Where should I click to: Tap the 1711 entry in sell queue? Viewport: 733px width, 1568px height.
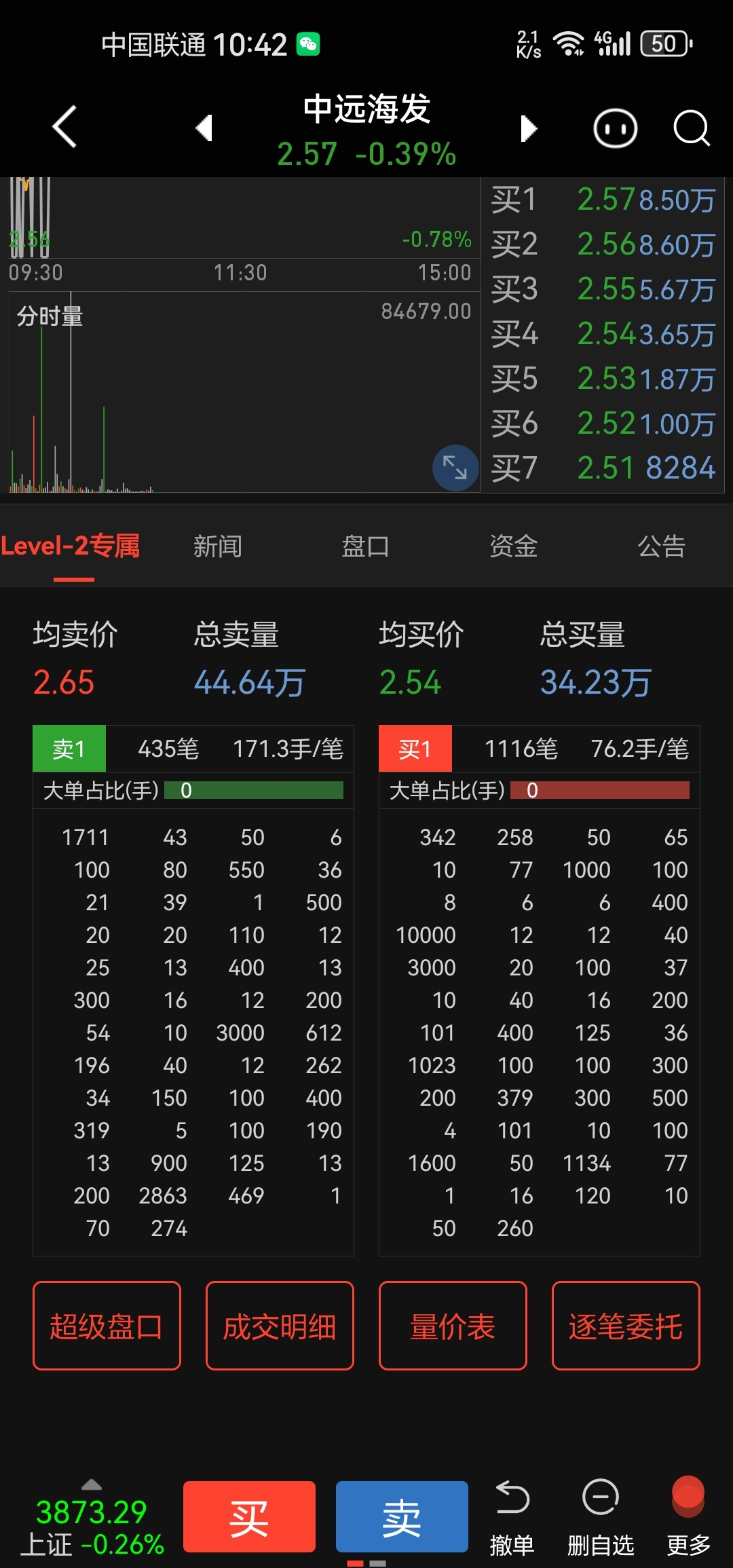pyautogui.click(x=86, y=837)
